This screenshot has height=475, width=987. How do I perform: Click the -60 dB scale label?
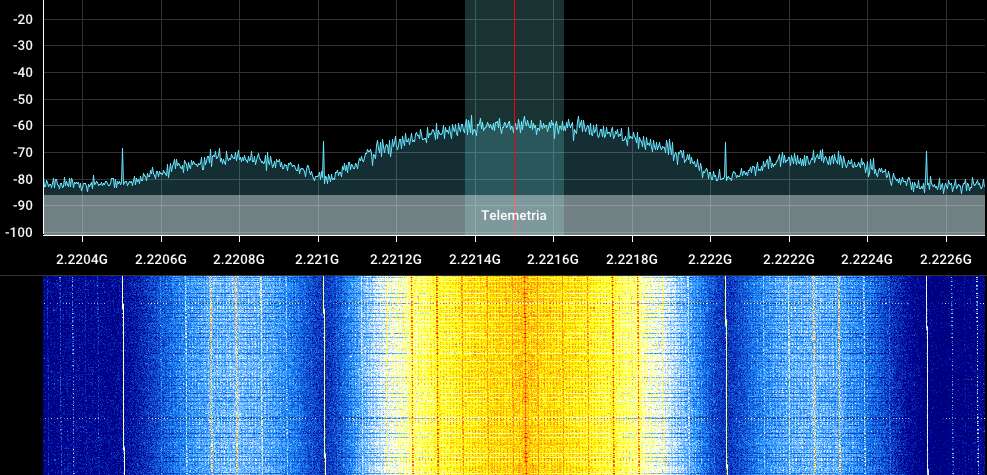[22, 126]
